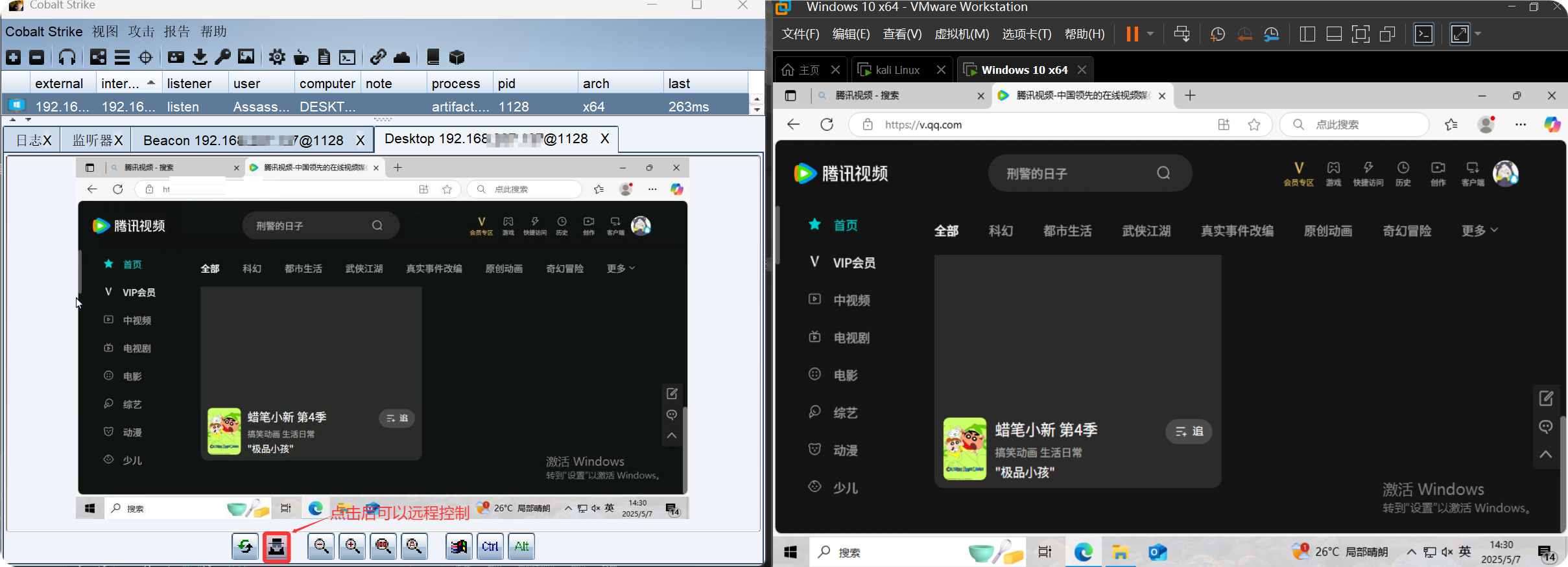Click the host file chain-link icon
1568x567 pixels.
(378, 58)
